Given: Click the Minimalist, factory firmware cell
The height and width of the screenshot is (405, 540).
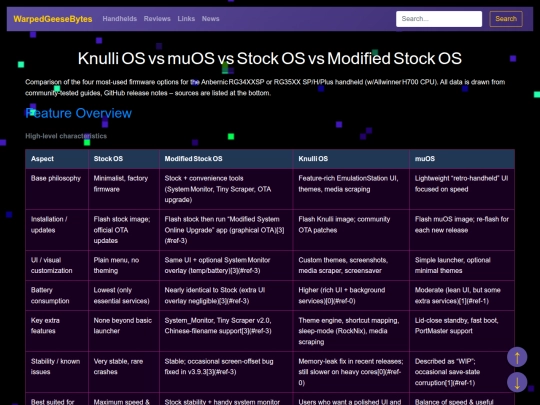Looking at the screenshot, I should pyautogui.click(x=124, y=189).
